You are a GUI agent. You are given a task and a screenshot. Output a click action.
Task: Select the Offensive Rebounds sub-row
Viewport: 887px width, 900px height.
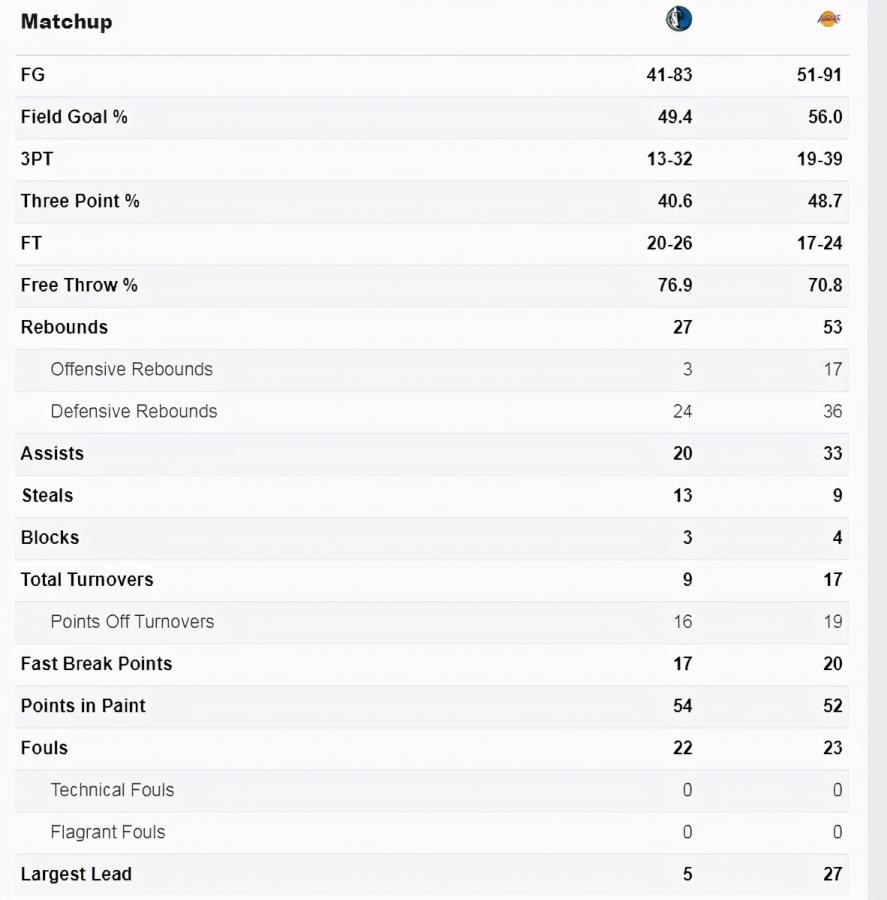pos(131,369)
